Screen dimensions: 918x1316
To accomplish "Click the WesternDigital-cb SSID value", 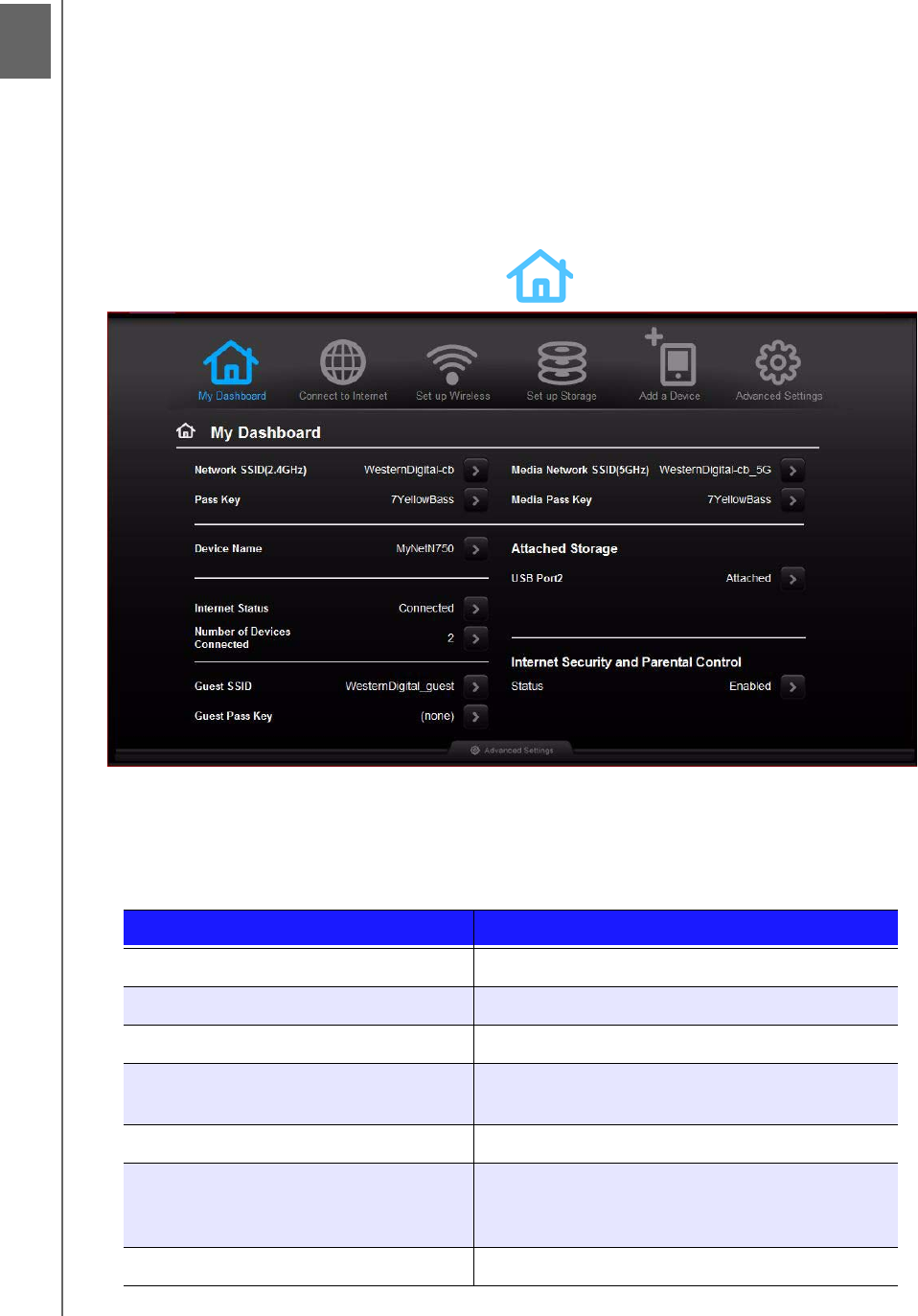I will click(409, 470).
